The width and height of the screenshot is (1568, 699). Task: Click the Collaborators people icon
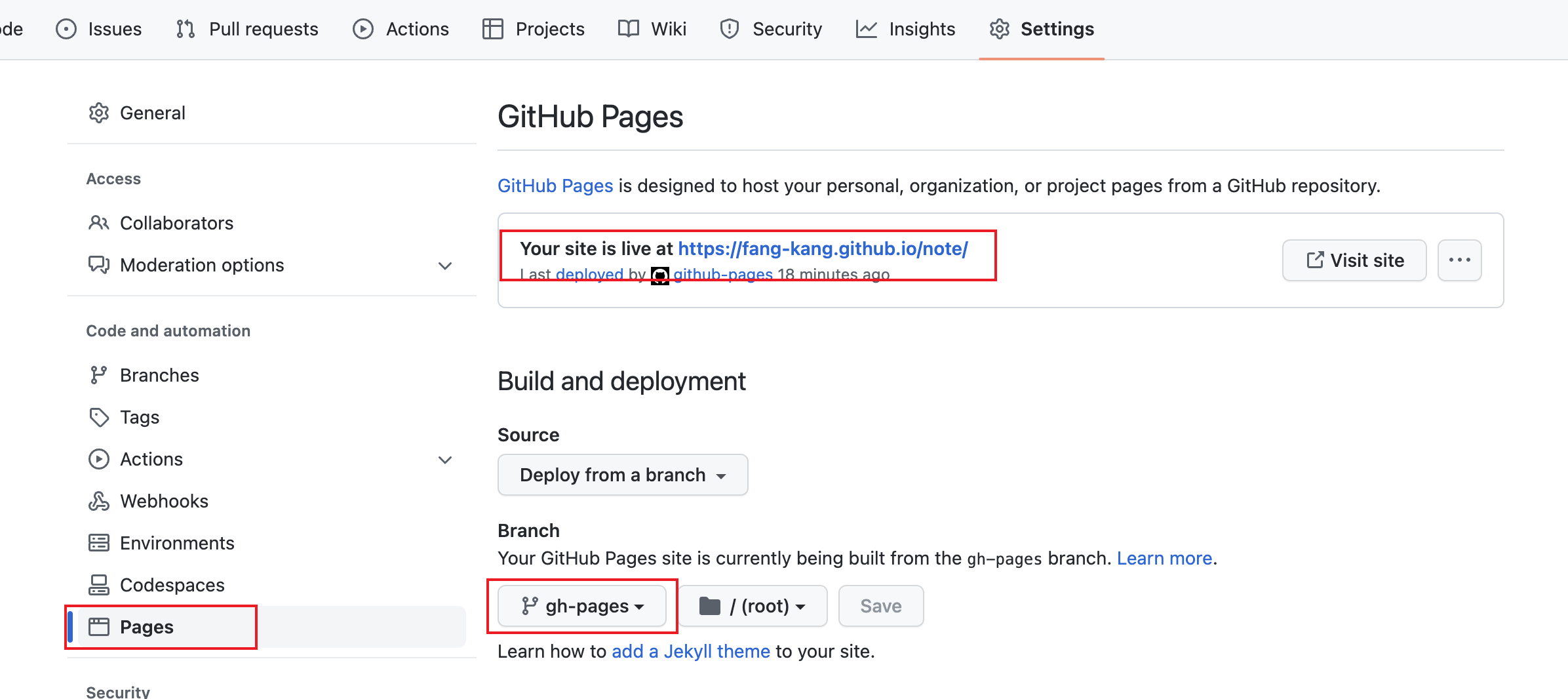coord(99,223)
